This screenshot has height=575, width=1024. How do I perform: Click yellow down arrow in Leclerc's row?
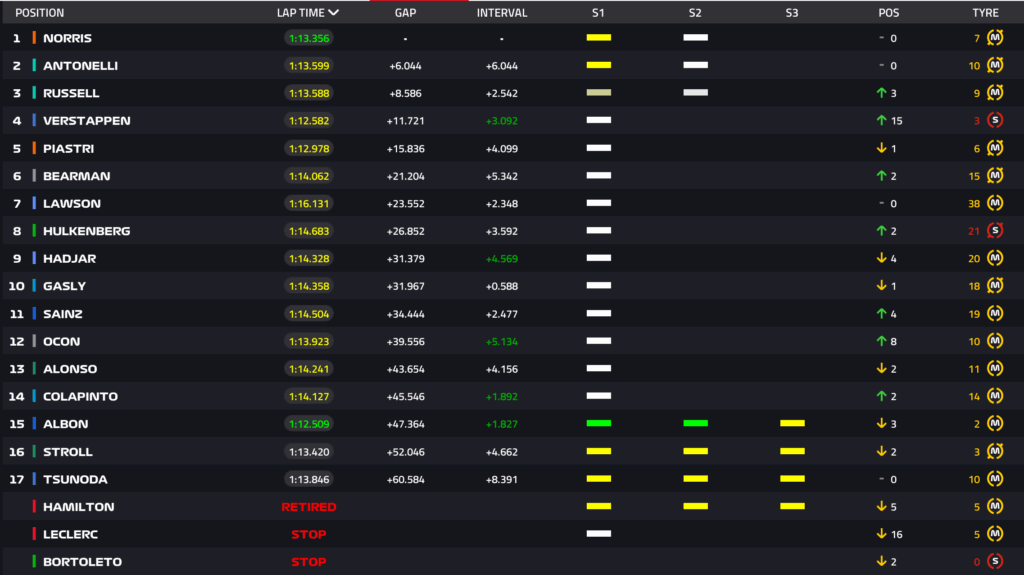[881, 534]
